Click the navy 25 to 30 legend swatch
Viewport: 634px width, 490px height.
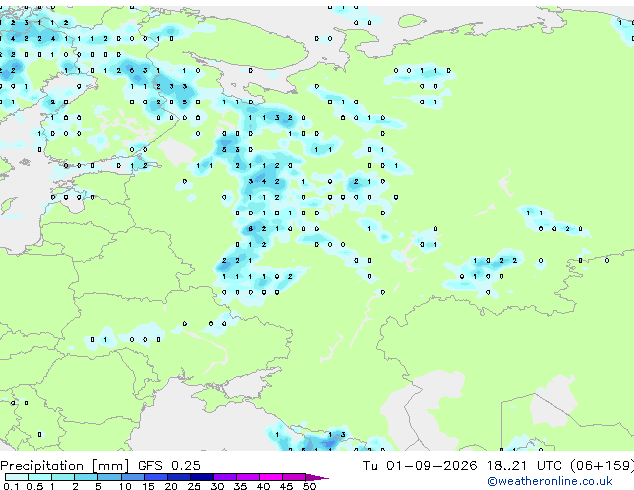[x=201, y=477]
